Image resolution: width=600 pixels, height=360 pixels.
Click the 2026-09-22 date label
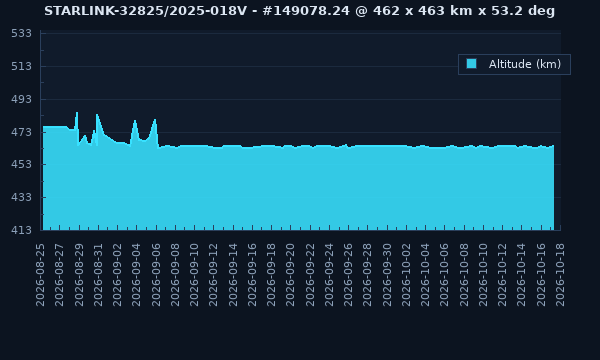coord(310,275)
